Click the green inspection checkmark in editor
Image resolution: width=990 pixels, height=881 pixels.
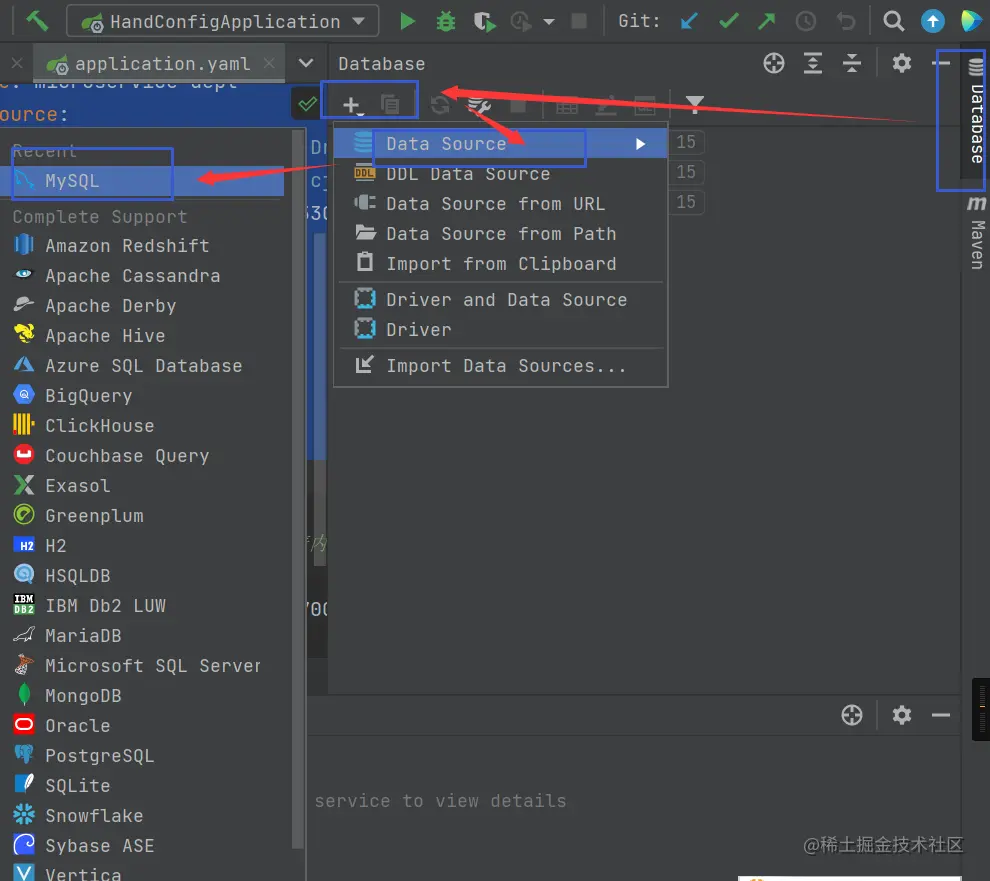coord(307,104)
